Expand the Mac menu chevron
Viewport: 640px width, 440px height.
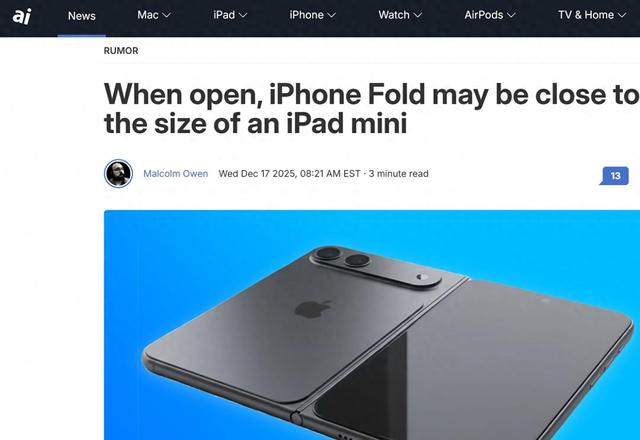167,16
